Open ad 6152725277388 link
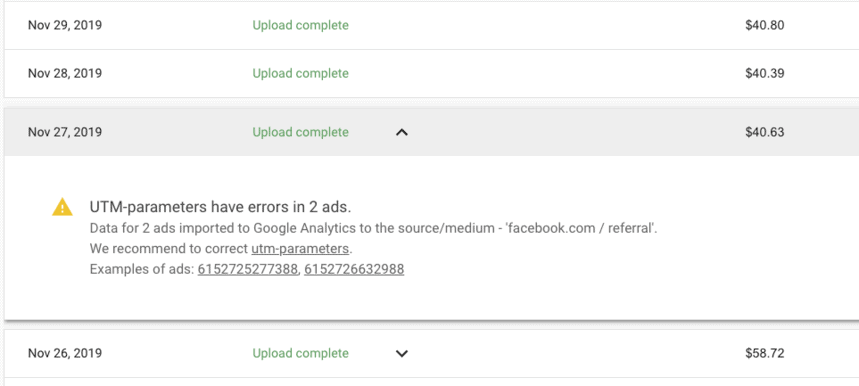 pos(247,269)
